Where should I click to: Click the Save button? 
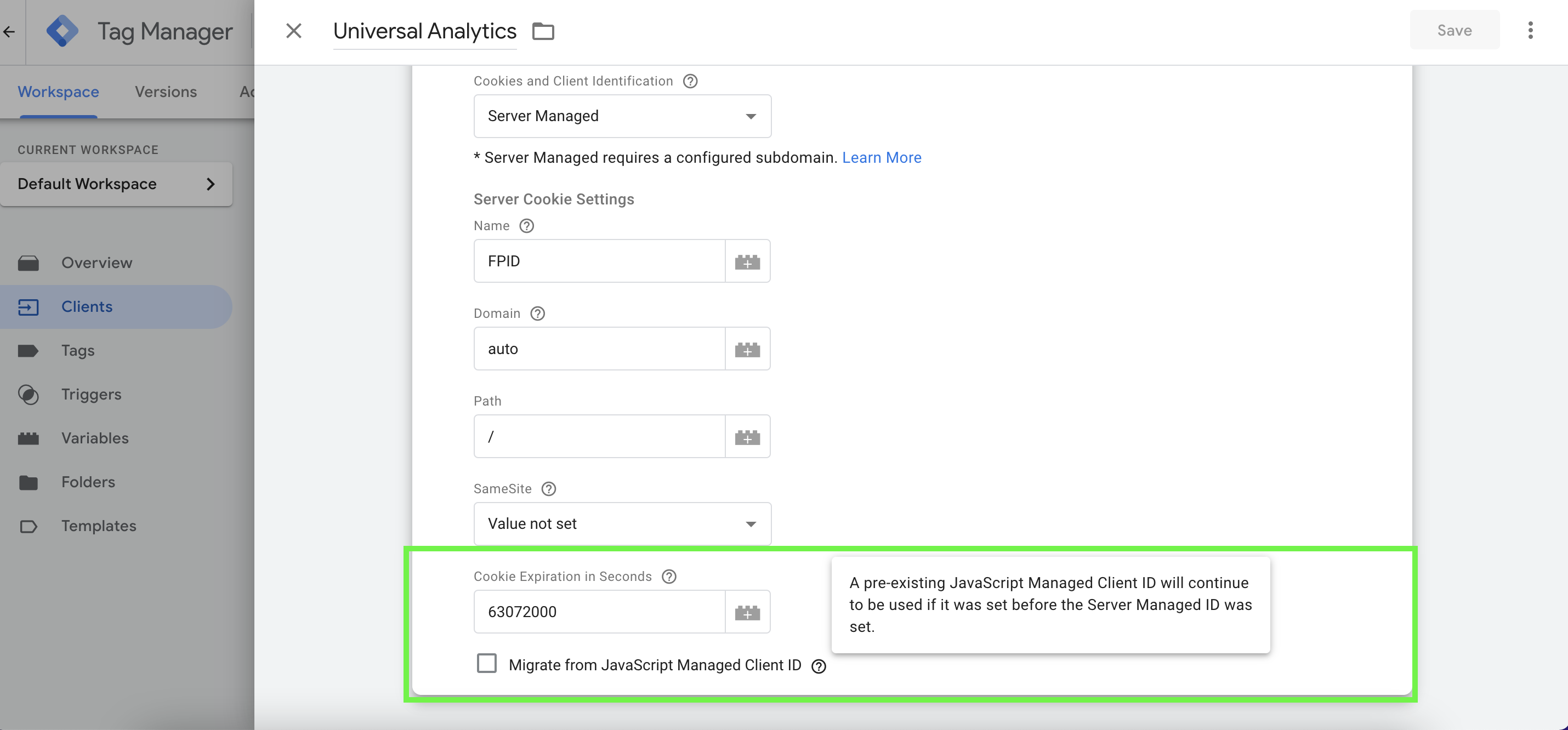pos(1454,31)
